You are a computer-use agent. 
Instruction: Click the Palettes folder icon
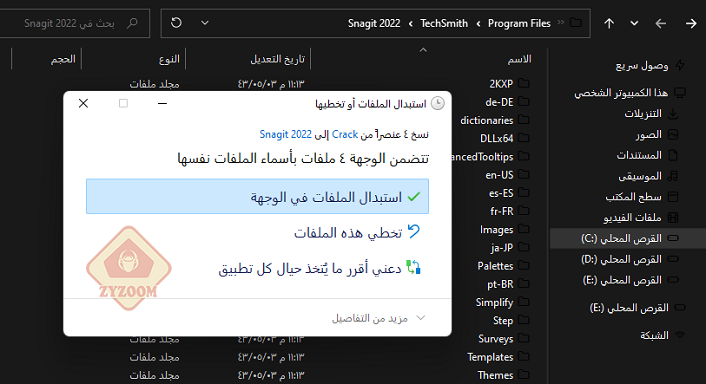tap(524, 265)
